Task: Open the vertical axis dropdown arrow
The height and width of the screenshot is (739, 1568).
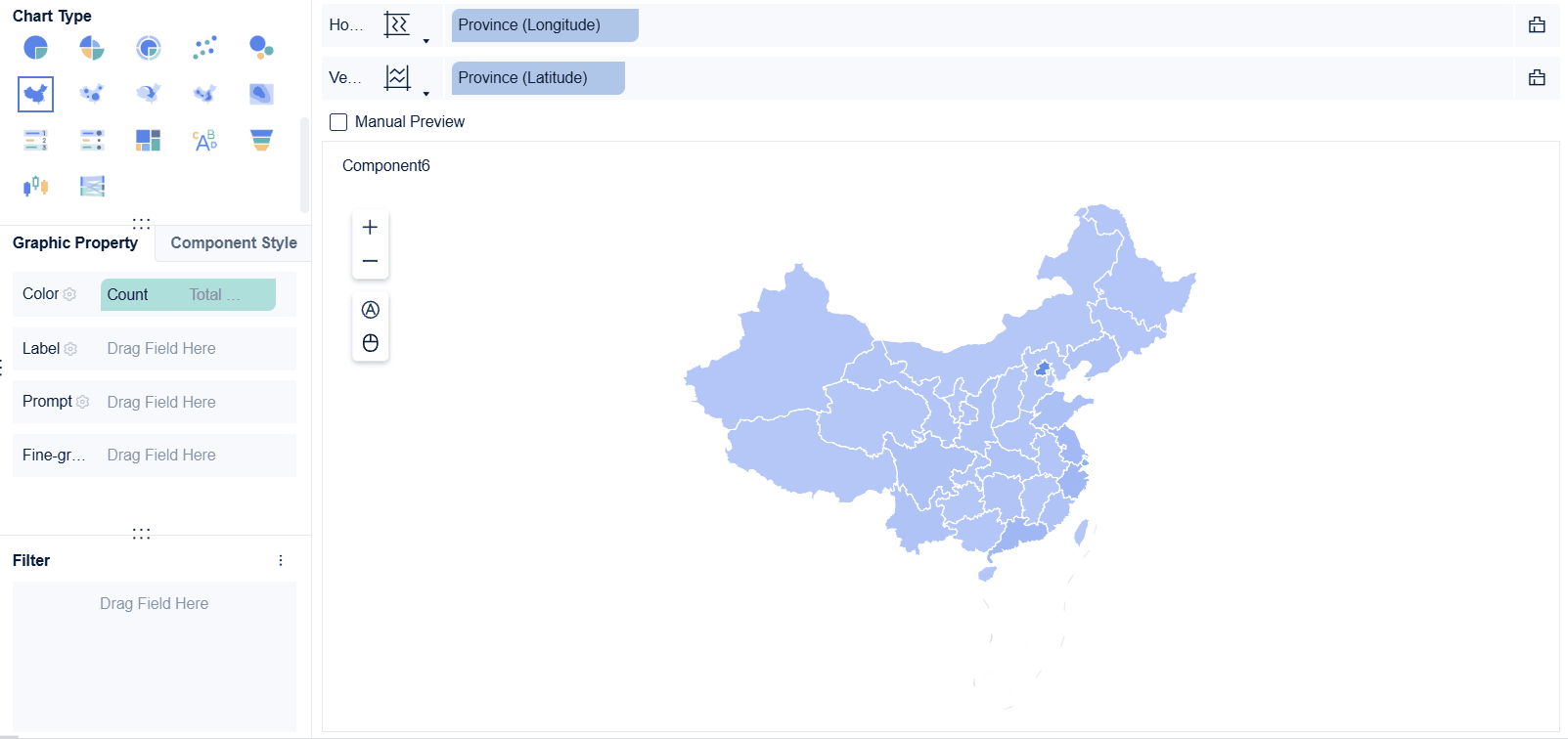Action: 426,94
